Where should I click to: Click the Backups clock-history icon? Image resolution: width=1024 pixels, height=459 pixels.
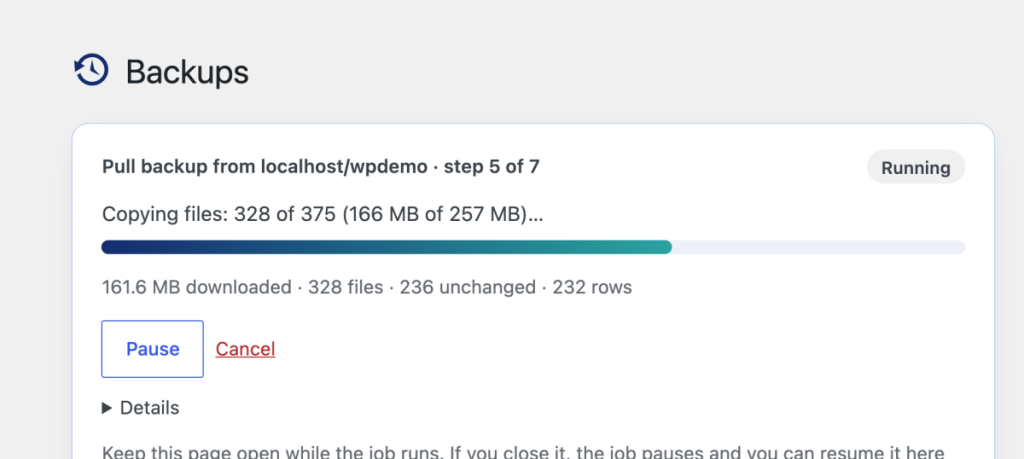coord(91,70)
